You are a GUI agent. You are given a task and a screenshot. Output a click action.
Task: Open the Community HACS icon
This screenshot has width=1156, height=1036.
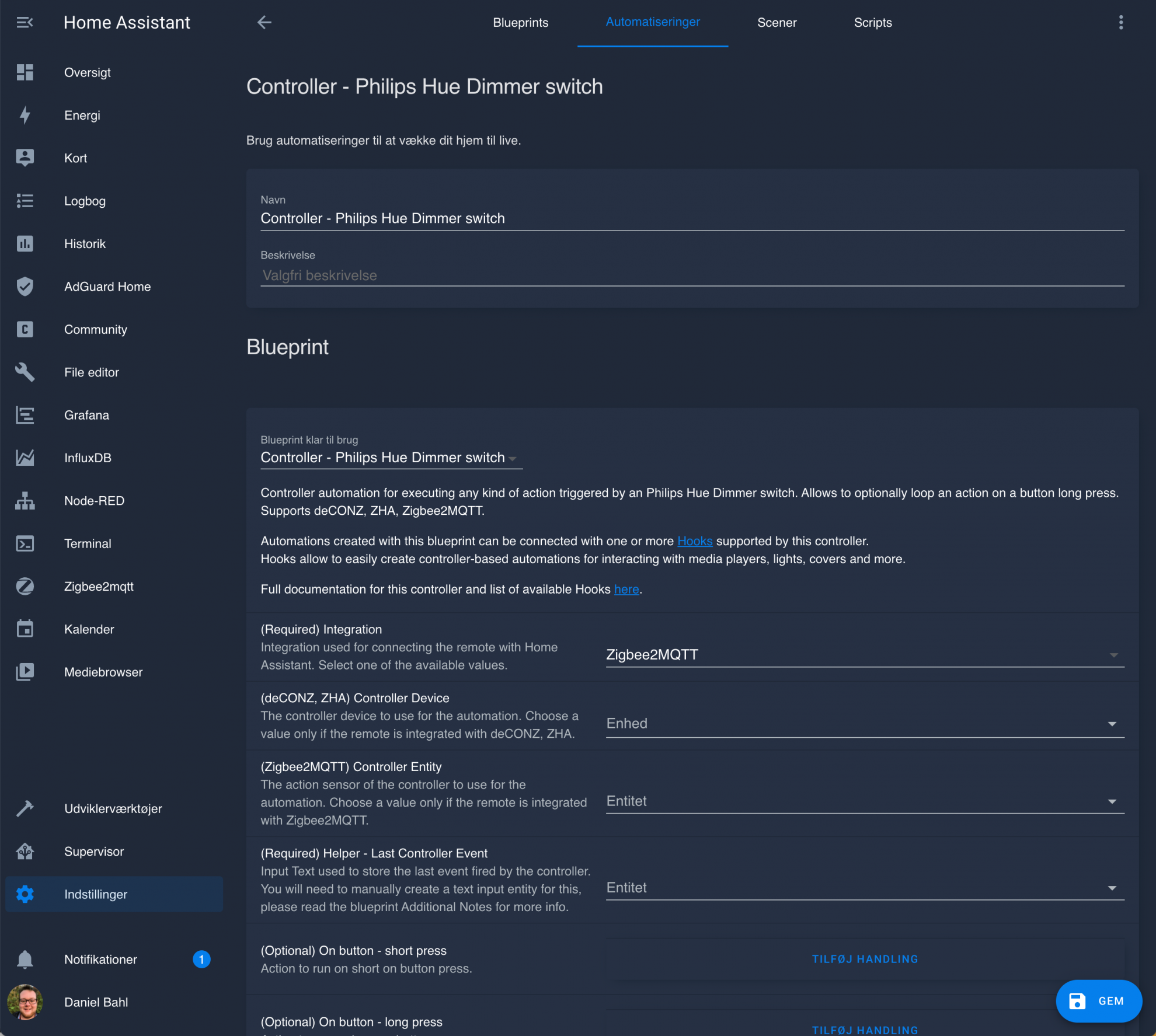tap(25, 329)
